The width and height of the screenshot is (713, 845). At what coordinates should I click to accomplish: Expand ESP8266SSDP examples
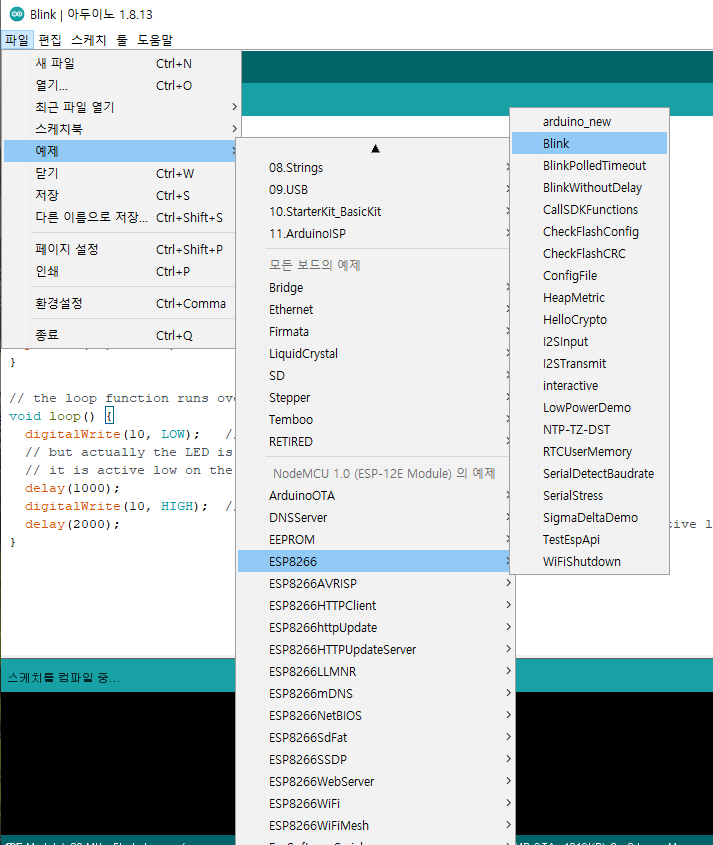[376, 760]
